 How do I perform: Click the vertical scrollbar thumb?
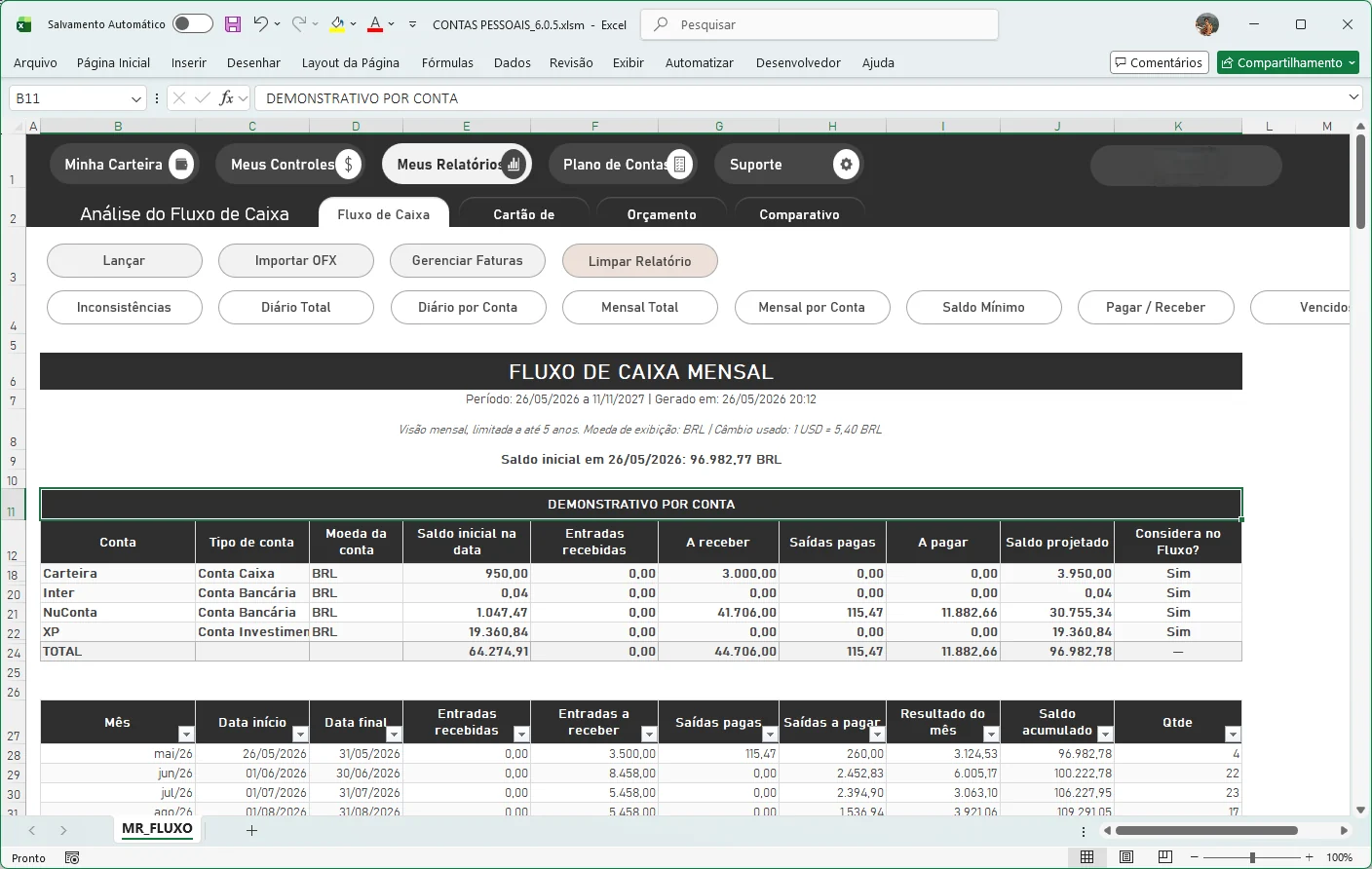point(1360,182)
